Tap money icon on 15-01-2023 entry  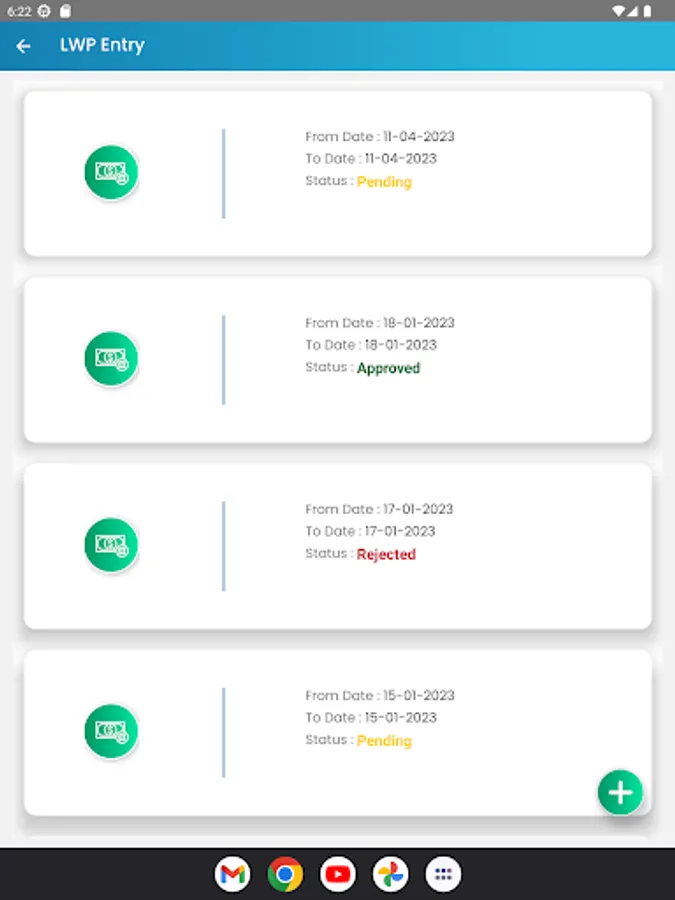click(111, 731)
